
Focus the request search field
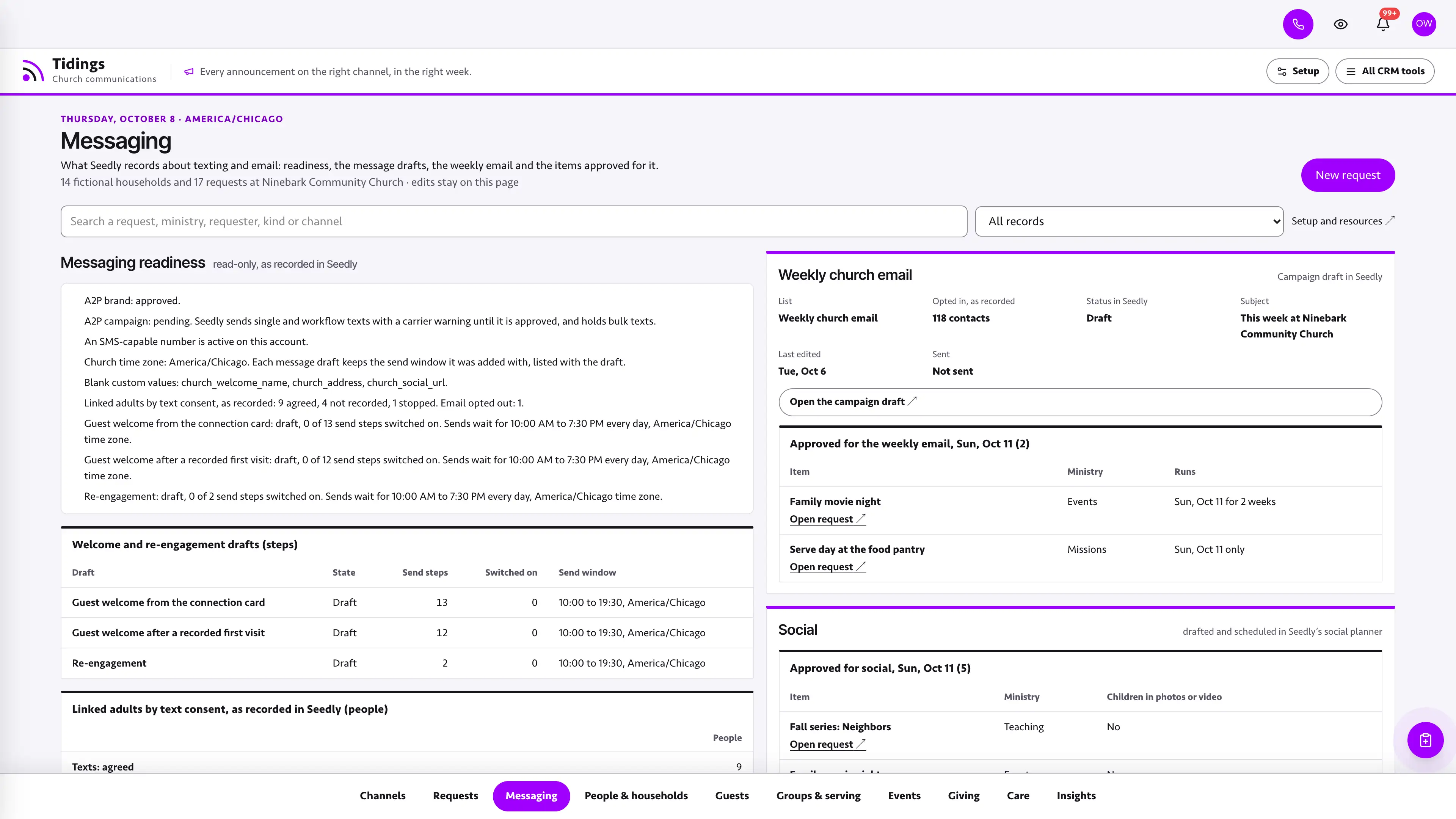click(x=514, y=221)
